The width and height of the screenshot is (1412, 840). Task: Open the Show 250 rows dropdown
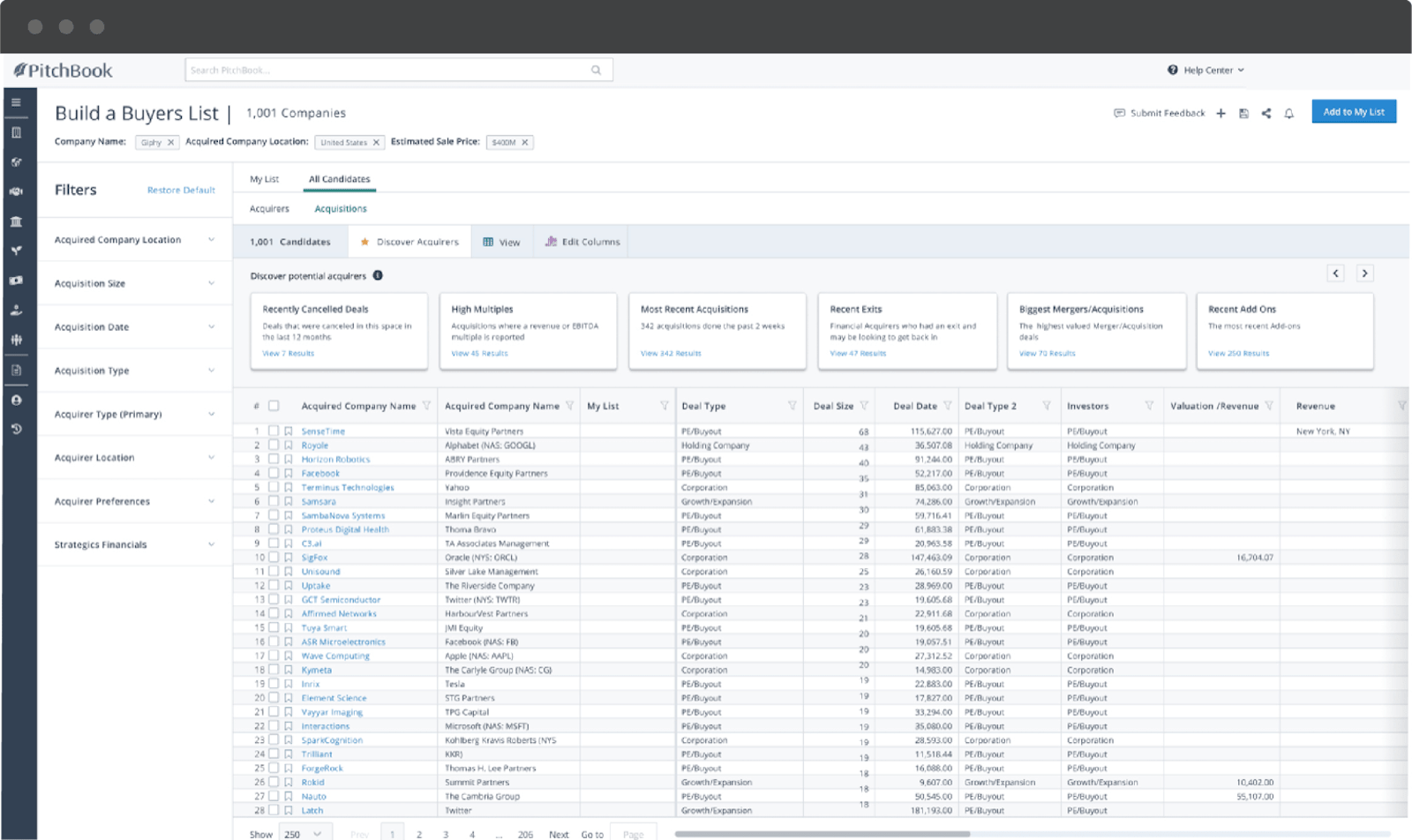click(304, 833)
